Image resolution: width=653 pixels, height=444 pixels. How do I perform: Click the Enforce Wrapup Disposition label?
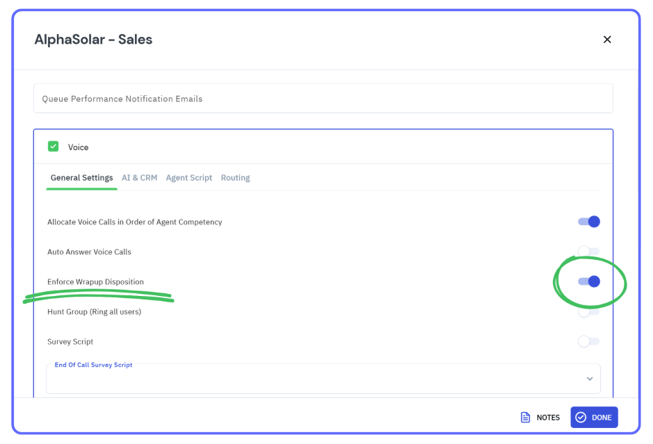pyautogui.click(x=95, y=282)
